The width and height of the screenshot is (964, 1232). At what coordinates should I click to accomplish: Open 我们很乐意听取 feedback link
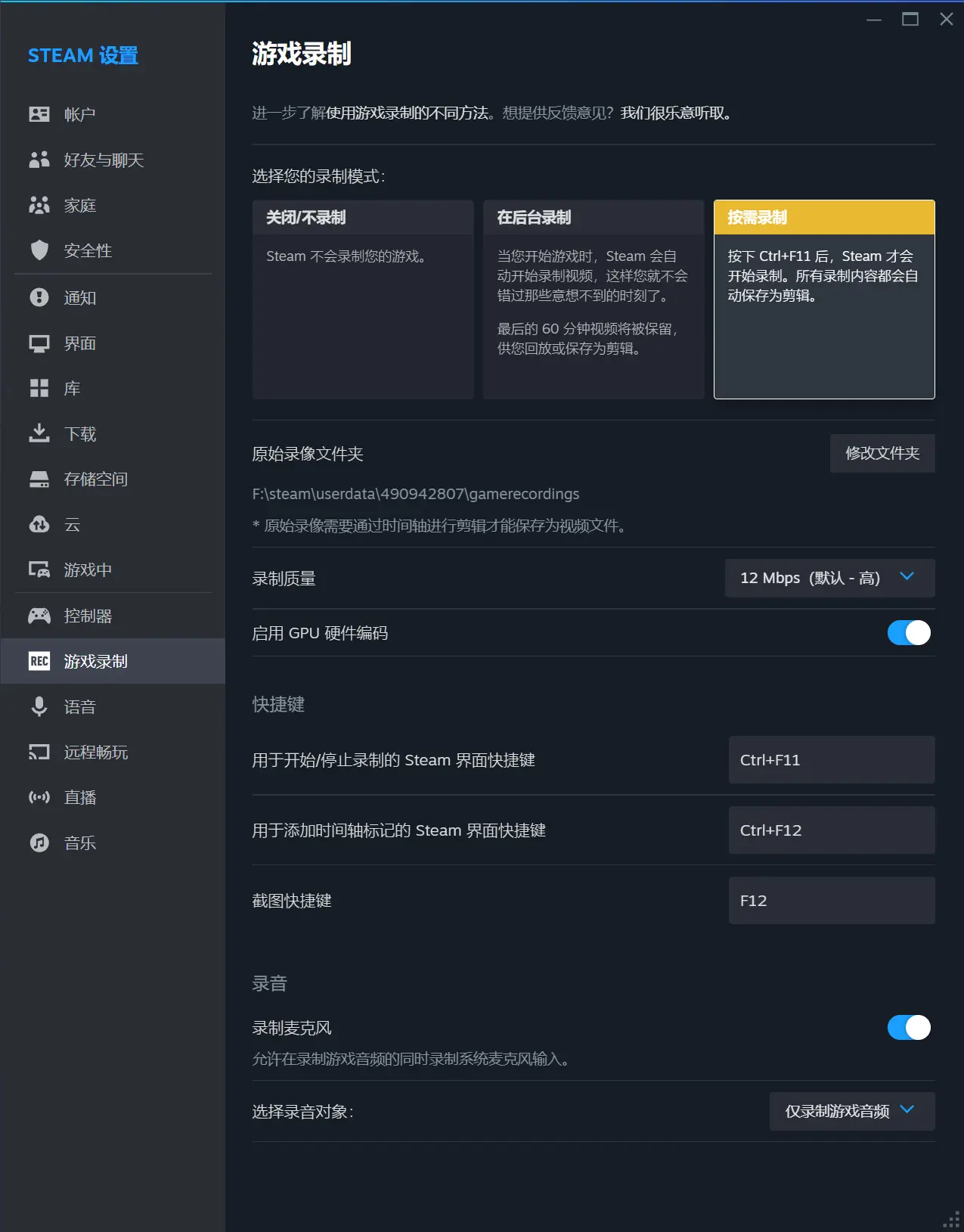pyautogui.click(x=674, y=113)
